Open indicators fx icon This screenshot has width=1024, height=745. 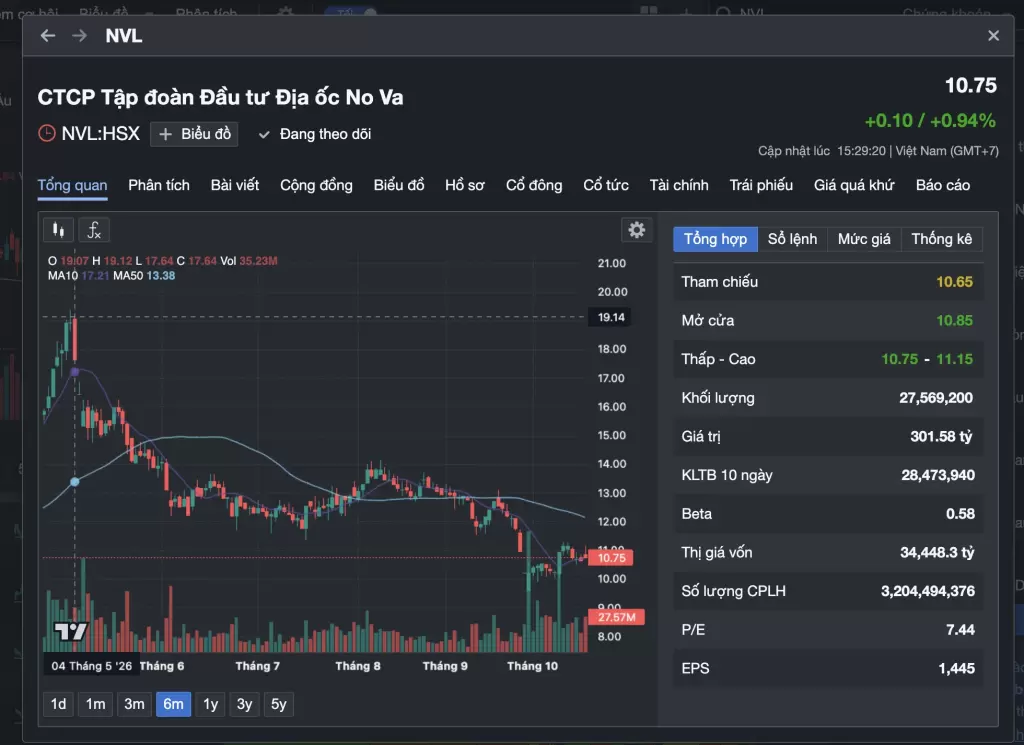(94, 230)
